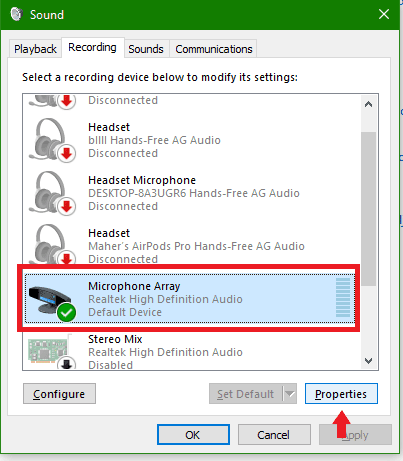
Task: Close the Sound dialog
Action: [x=384, y=14]
